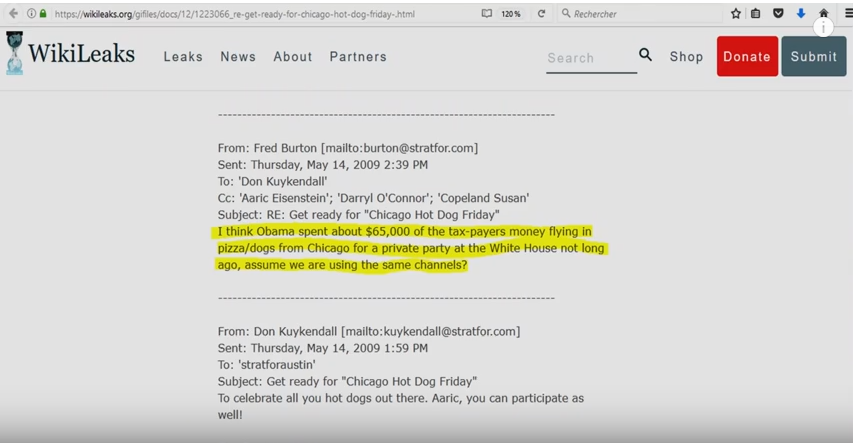
Task: Open the bookmarks library icon
Action: pos(757,14)
